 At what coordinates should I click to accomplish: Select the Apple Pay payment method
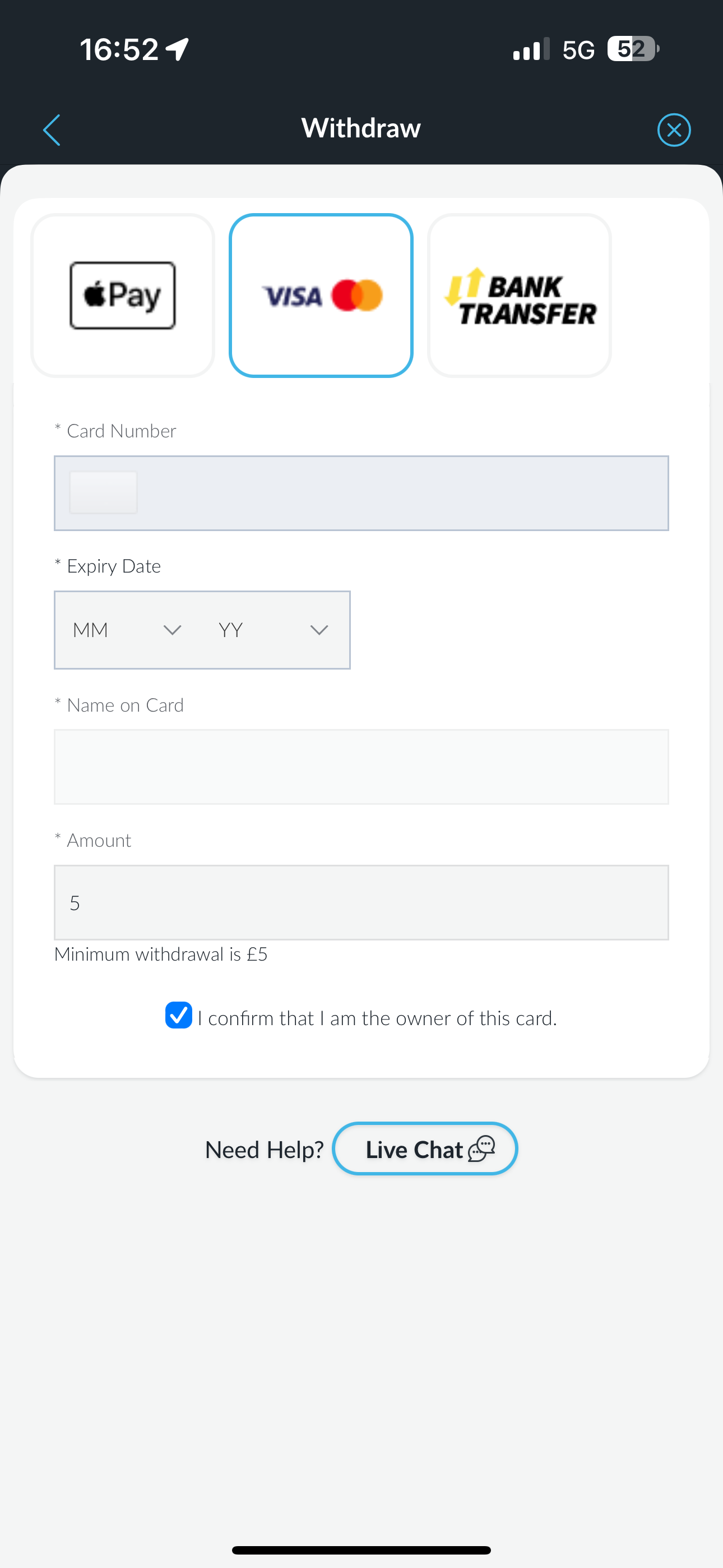(122, 295)
